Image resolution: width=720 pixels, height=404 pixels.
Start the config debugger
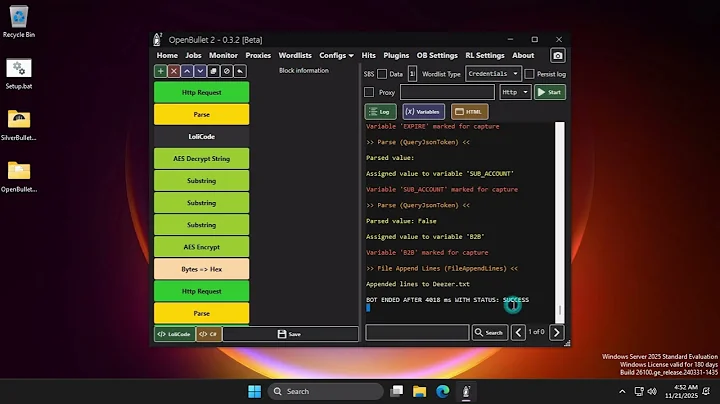point(550,92)
